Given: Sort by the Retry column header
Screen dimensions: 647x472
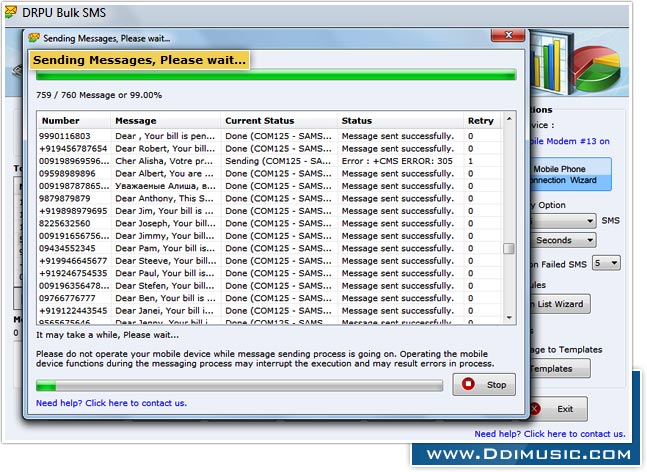Looking at the screenshot, I should click(481, 121).
